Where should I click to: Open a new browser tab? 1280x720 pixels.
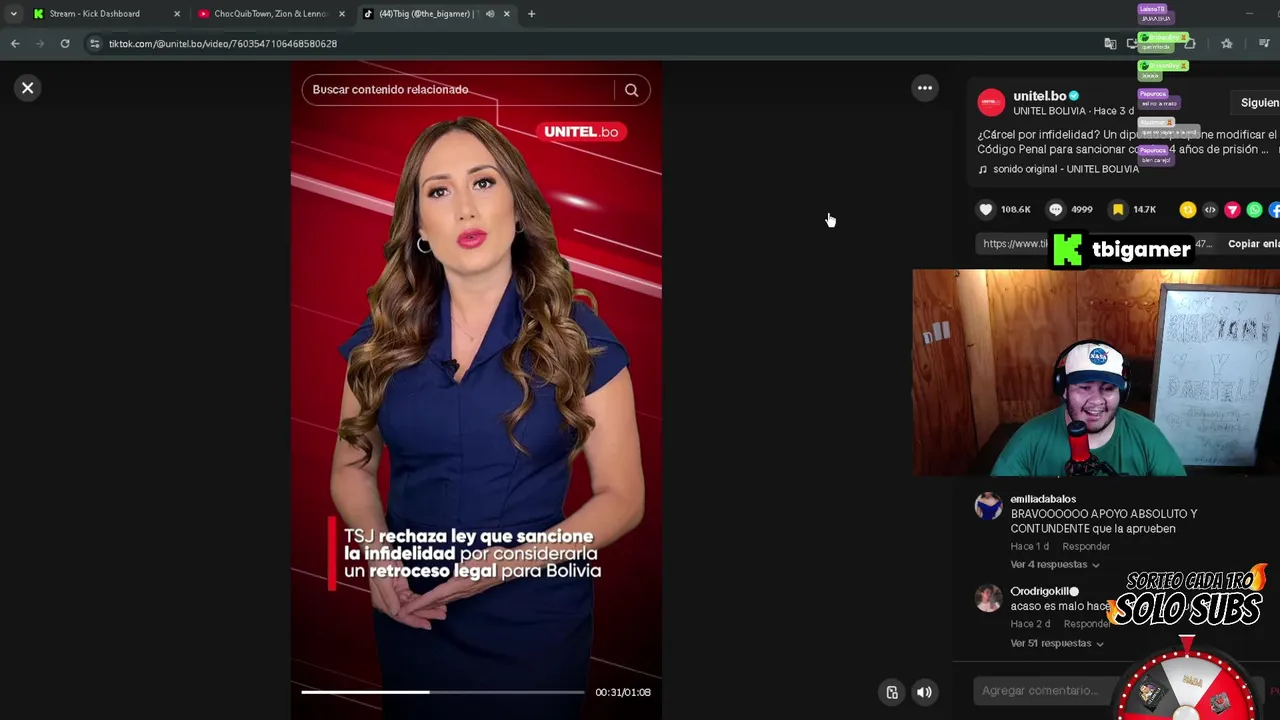pos(531,14)
